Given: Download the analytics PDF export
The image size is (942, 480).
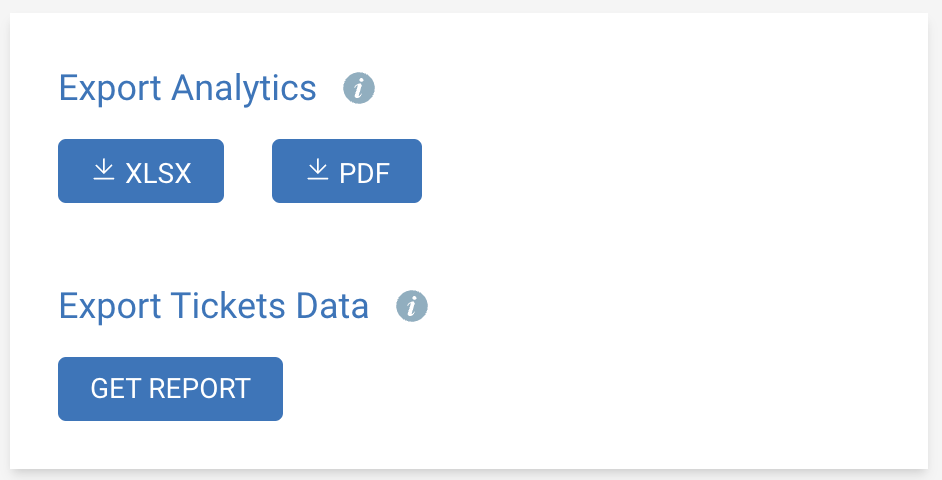Looking at the screenshot, I should pos(347,171).
